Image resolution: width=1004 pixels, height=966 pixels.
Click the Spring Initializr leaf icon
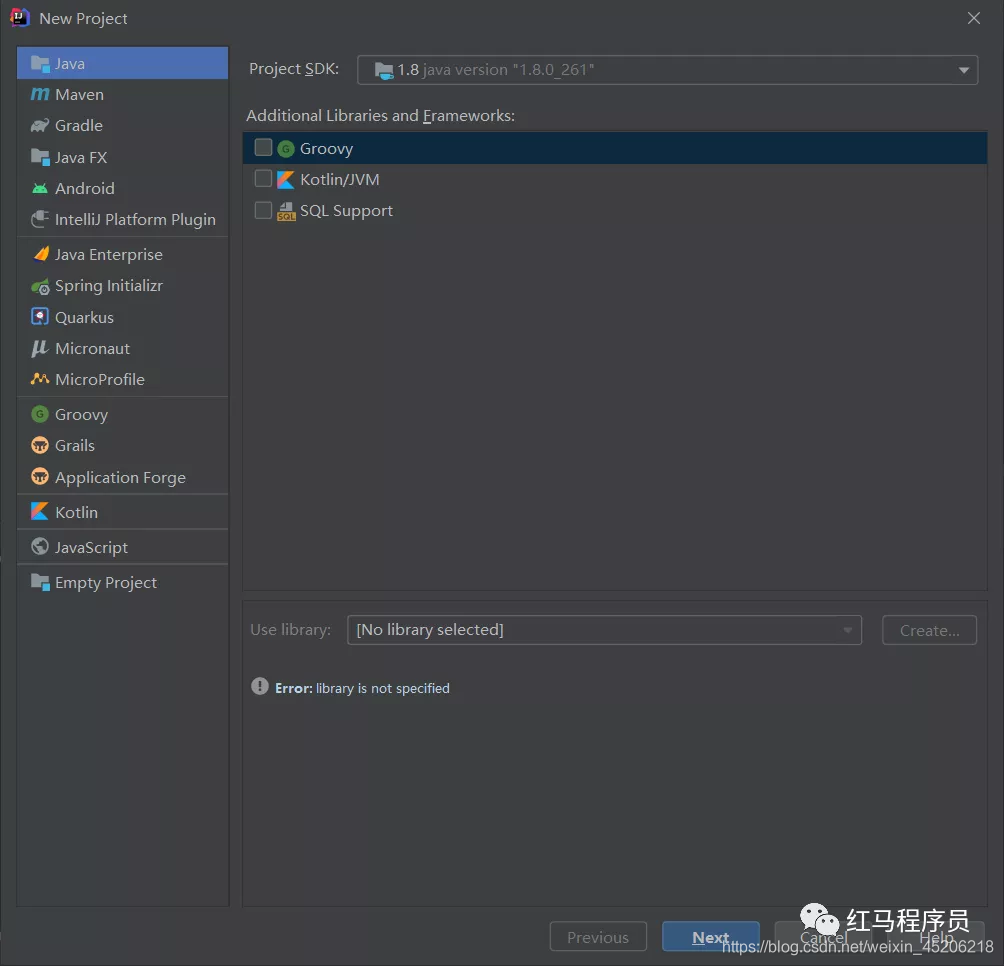[40, 286]
